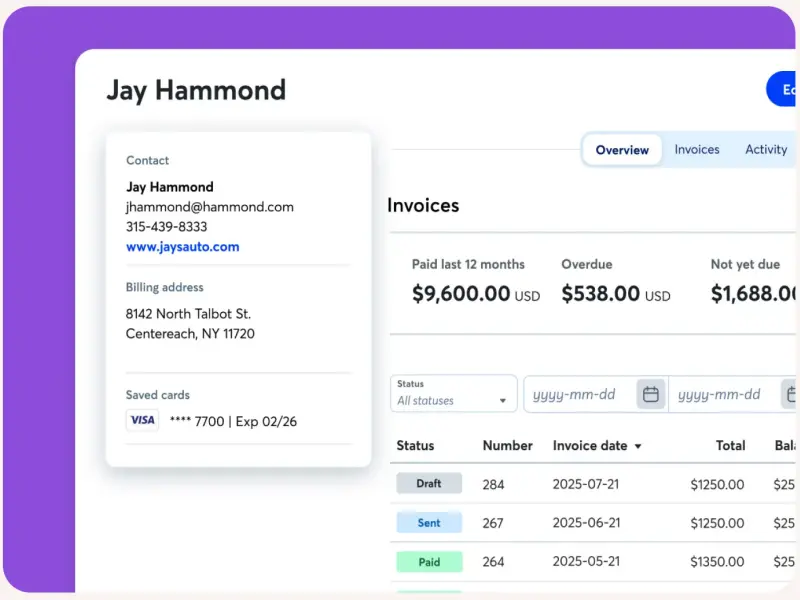The height and width of the screenshot is (600, 800).
Task: Open the calendar picker on the second date field
Action: coord(789,394)
